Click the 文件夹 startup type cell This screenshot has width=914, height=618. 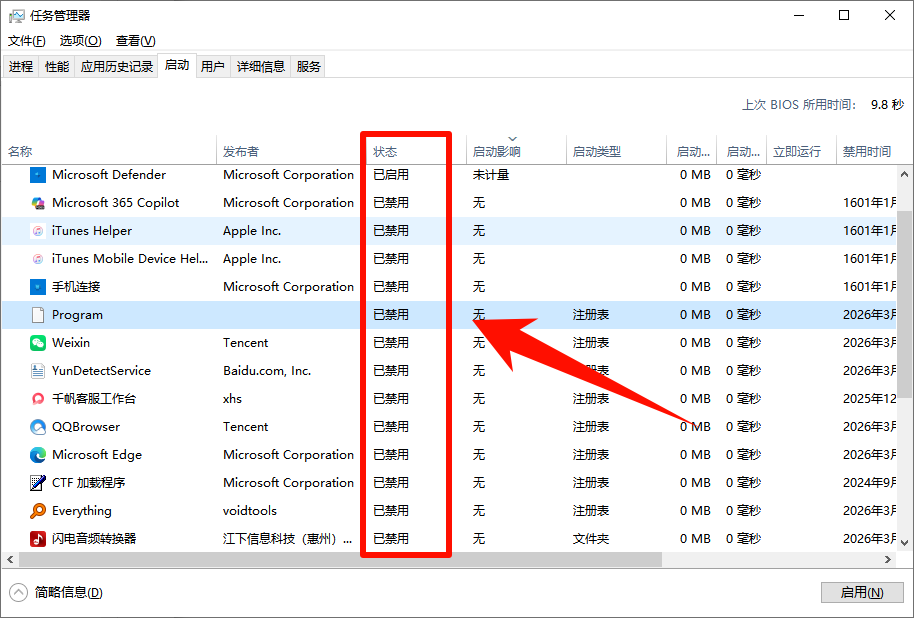pyautogui.click(x=590, y=539)
